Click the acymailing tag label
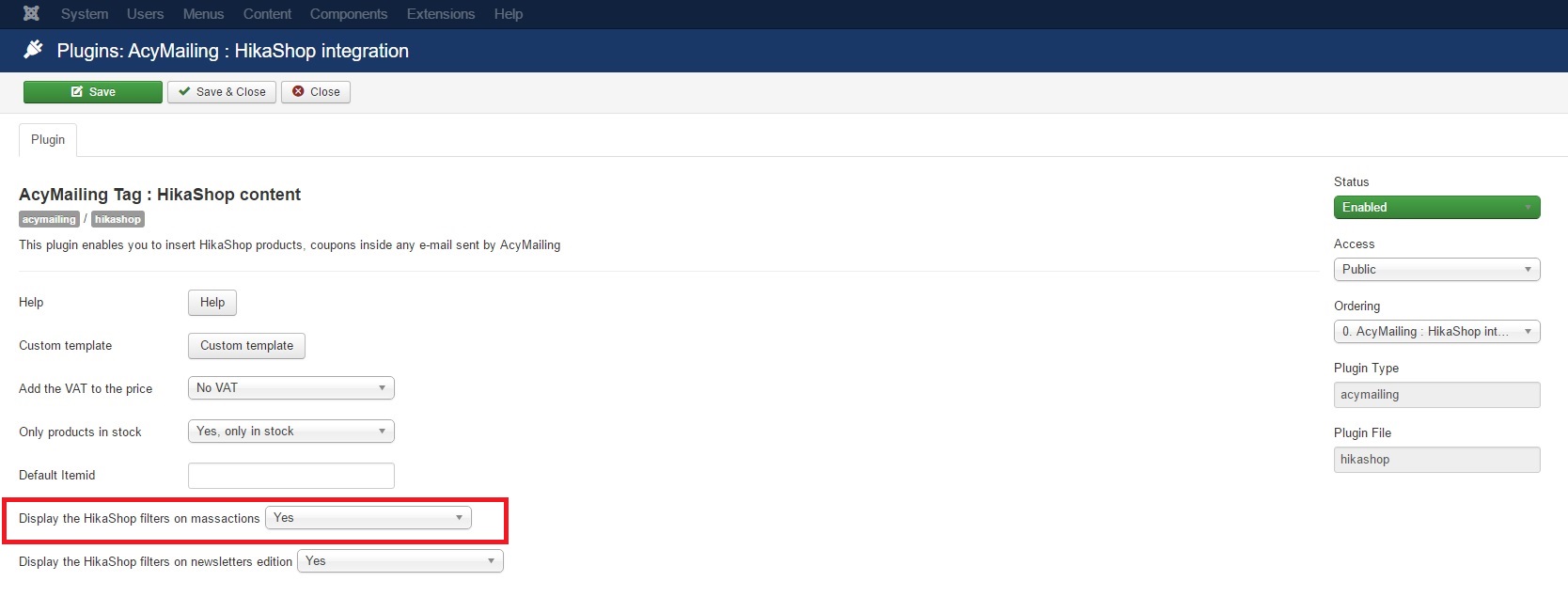This screenshot has width=1568, height=597. 49,220
